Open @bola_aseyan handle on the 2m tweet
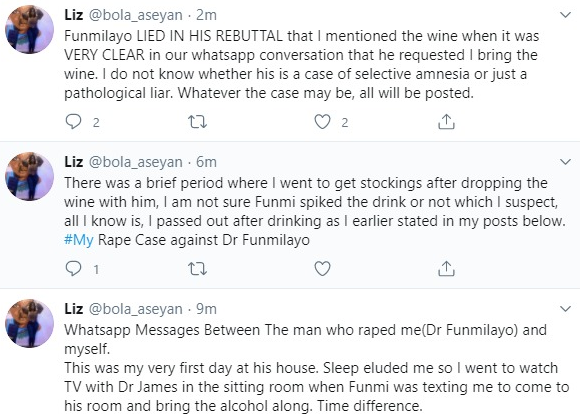 pyautogui.click(x=135, y=16)
